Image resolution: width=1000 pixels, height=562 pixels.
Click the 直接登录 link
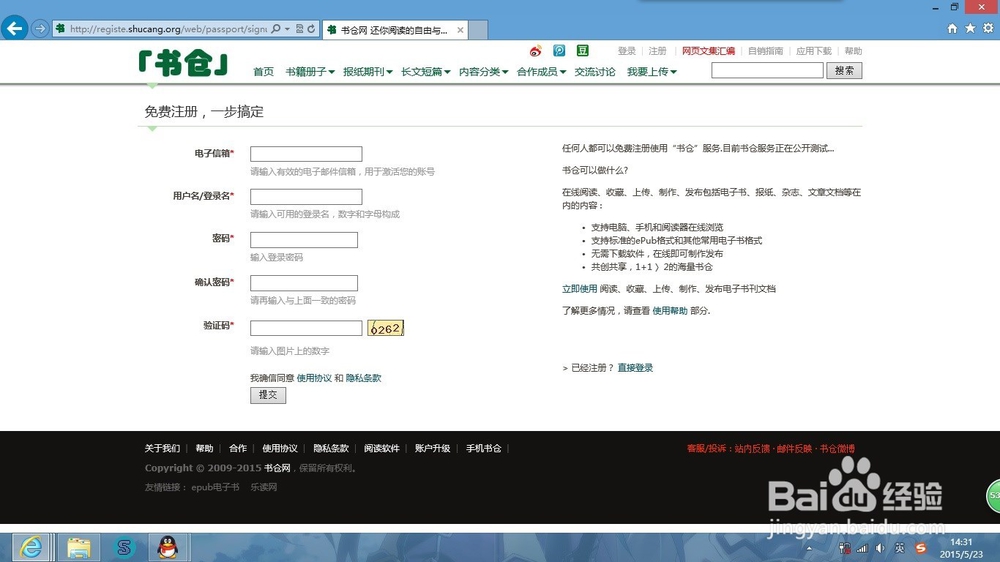click(x=635, y=368)
